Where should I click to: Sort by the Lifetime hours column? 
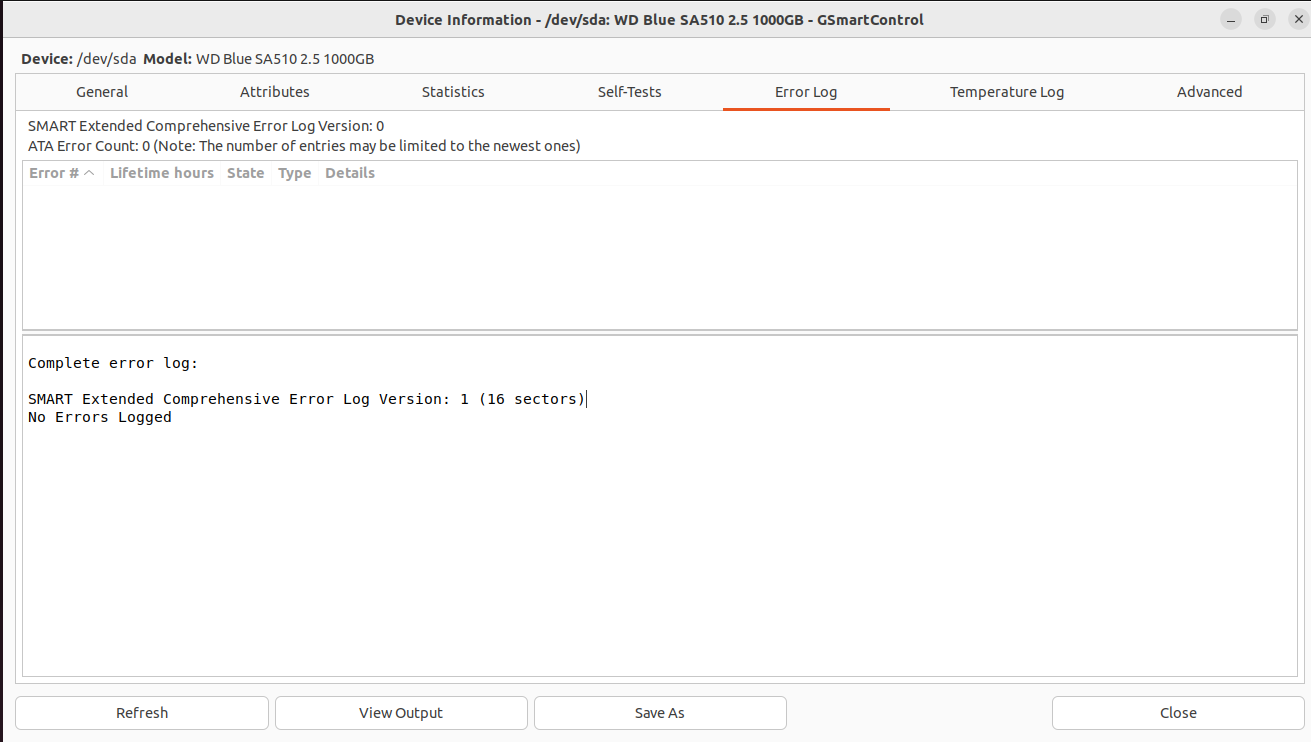[x=162, y=173]
